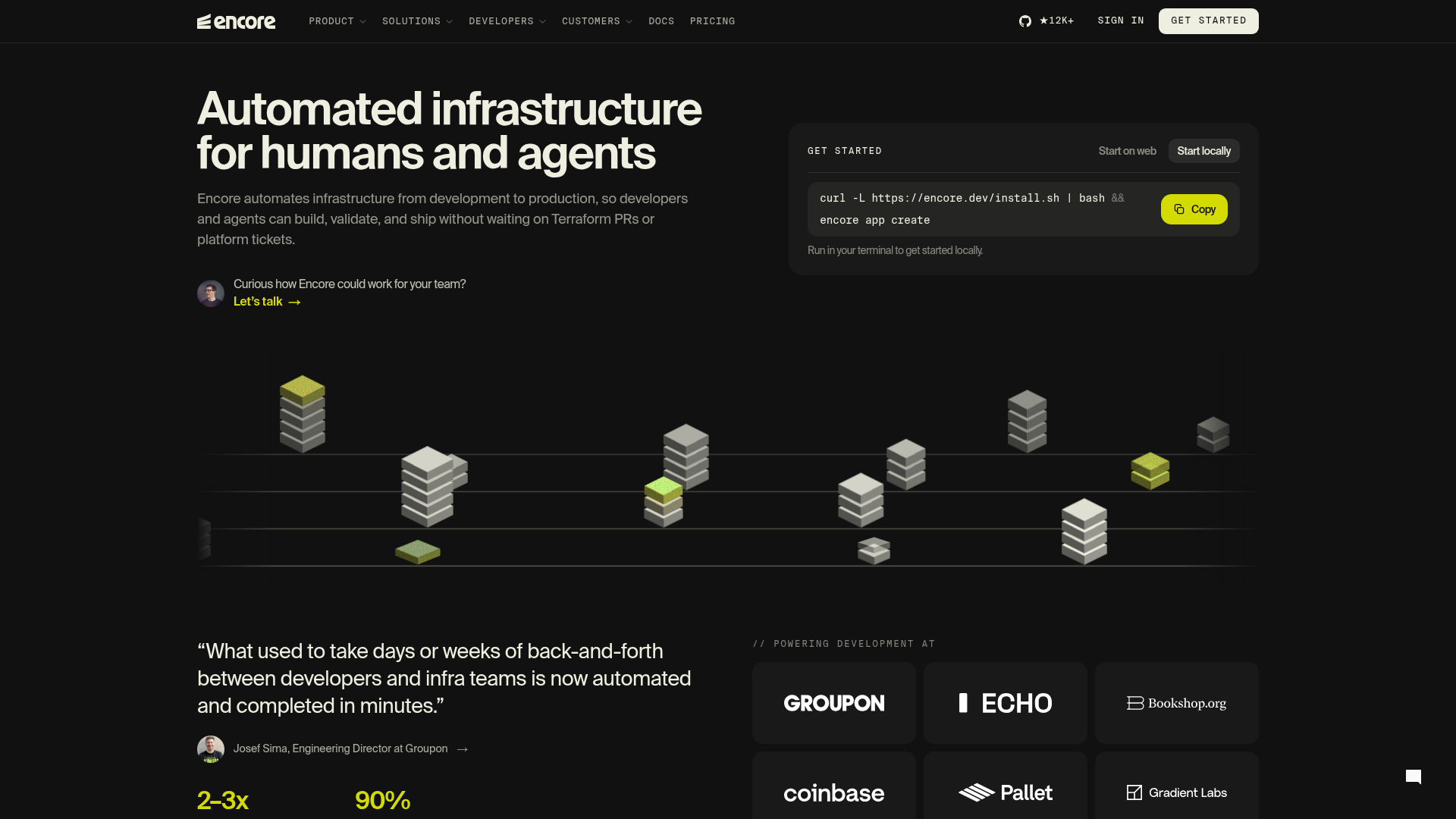Copy the curl install command
The width and height of the screenshot is (1456, 819).
(1194, 209)
